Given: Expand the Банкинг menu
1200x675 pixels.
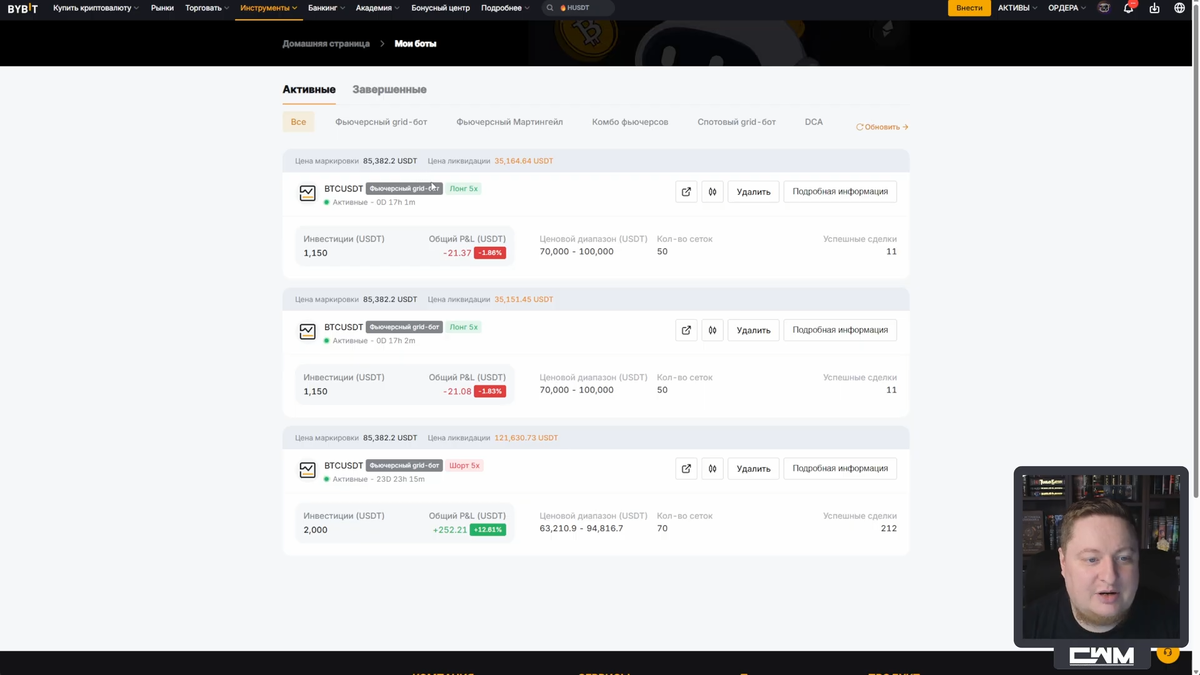Looking at the screenshot, I should 326,8.
